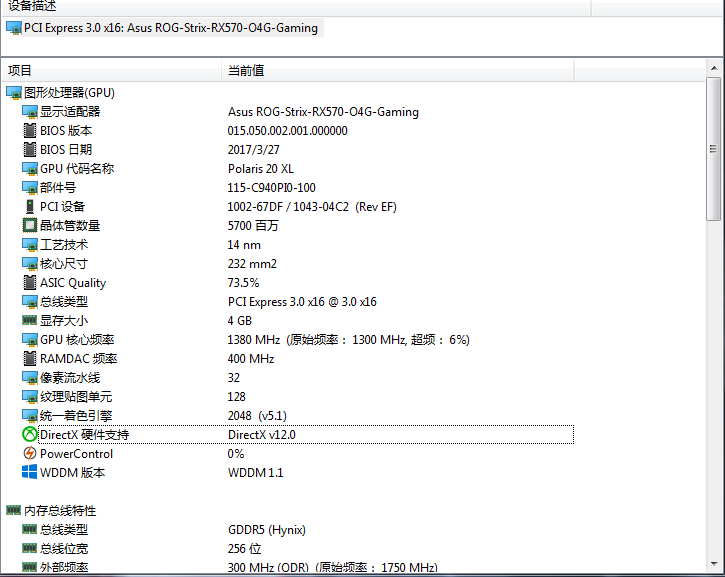Click the 像素流水线 row icon
The height and width of the screenshot is (577, 725).
(30, 378)
